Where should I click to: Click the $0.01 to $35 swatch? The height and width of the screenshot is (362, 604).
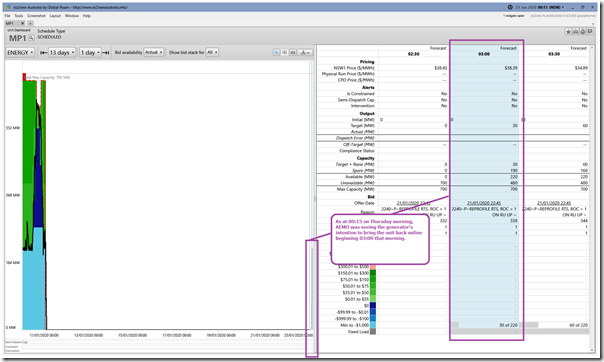[x=373, y=299]
